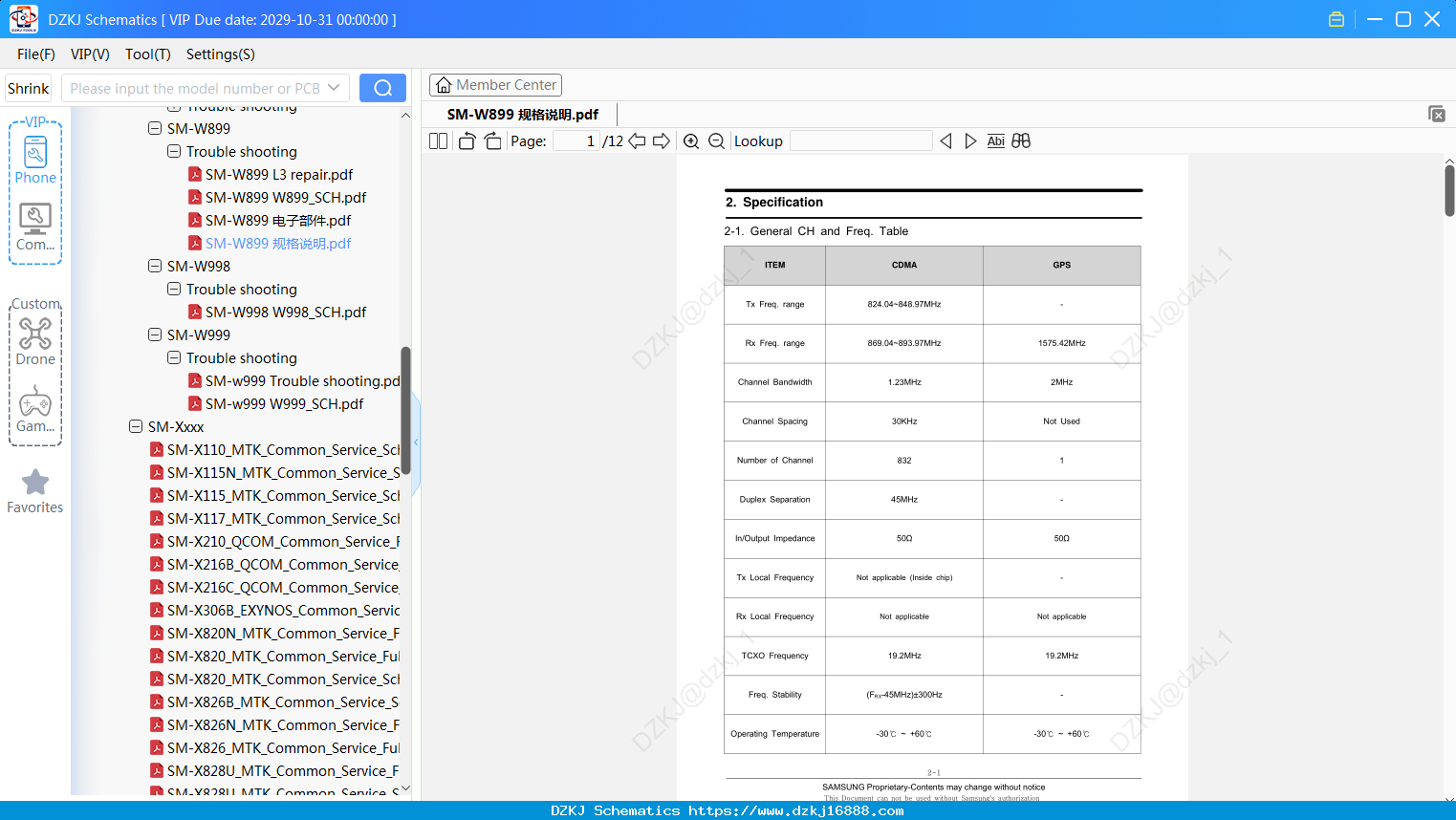Rotate the PDF page counterclockwise

(x=467, y=141)
